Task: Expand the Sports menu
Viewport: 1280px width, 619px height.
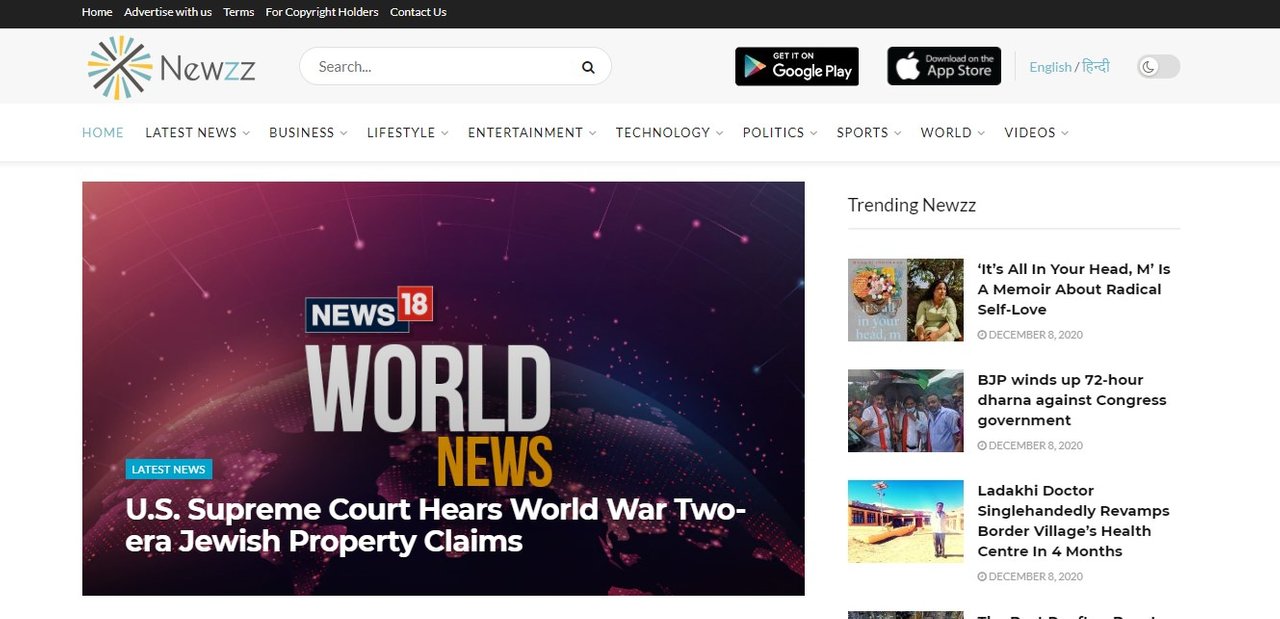Action: tap(869, 132)
